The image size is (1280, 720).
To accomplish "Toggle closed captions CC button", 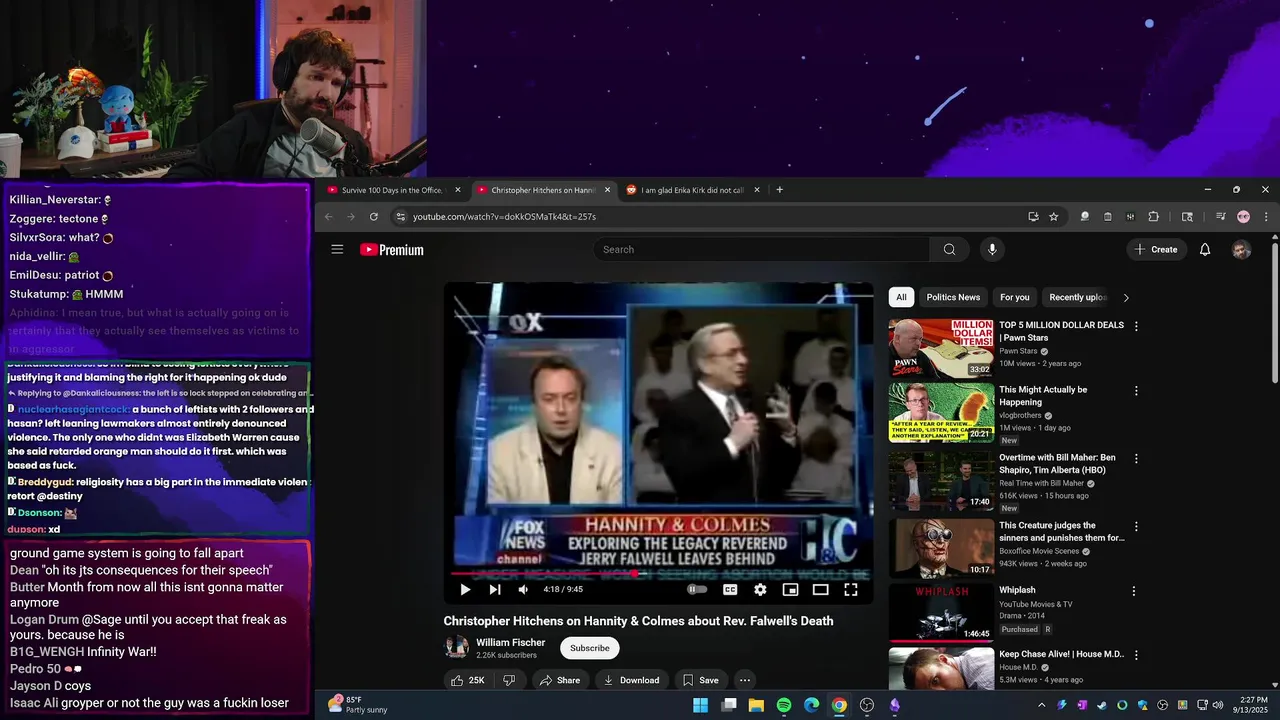I will [x=730, y=590].
